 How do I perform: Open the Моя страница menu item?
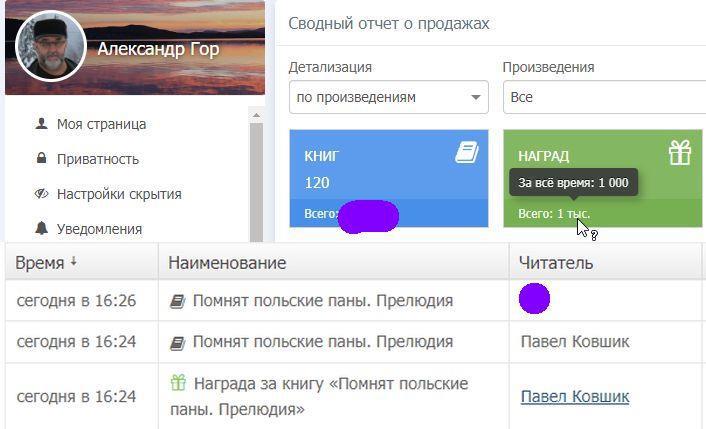tap(101, 124)
